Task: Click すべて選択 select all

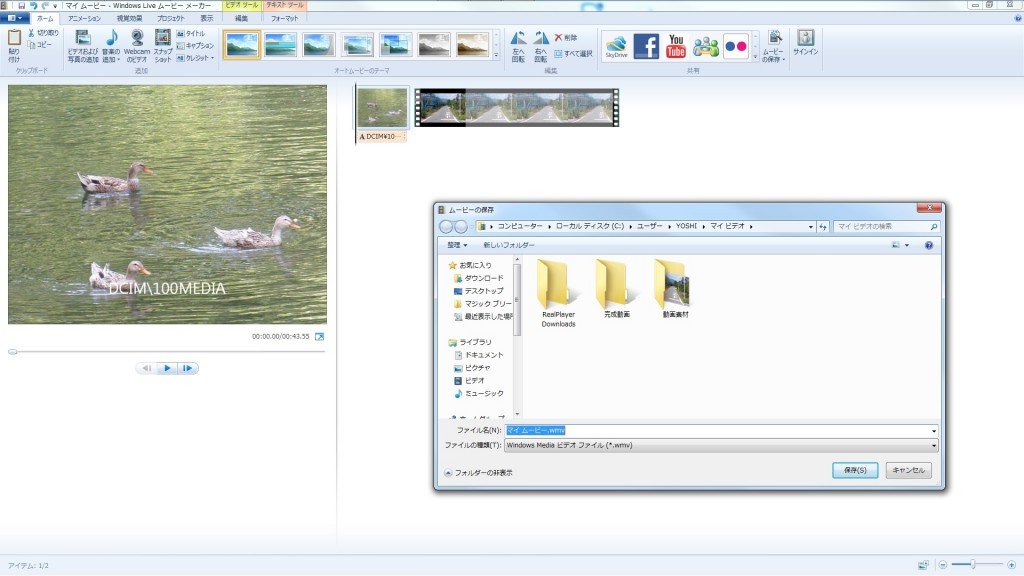Action: pos(573,54)
